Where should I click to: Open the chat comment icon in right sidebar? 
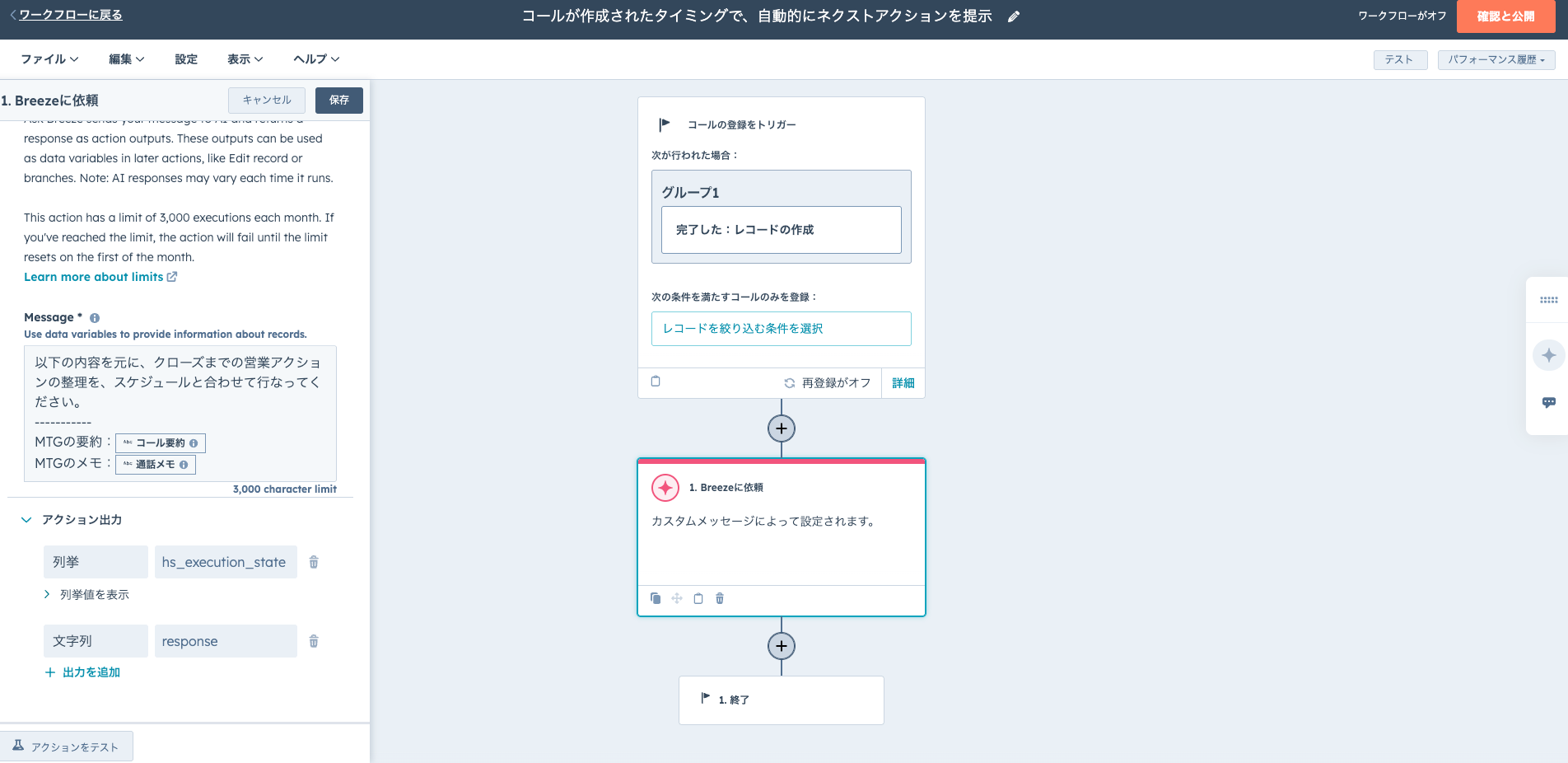click(x=1548, y=402)
